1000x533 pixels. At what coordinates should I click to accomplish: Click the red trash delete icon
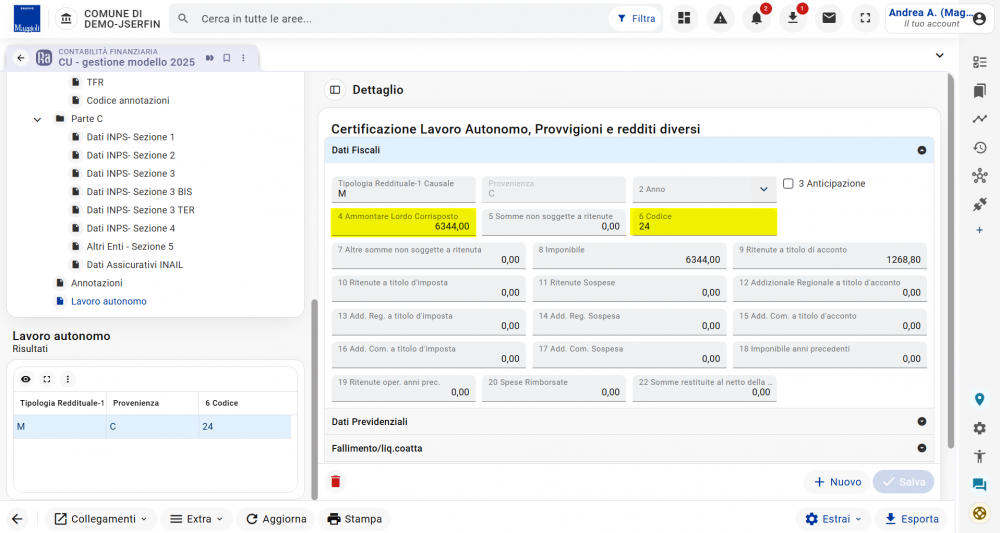pos(335,481)
